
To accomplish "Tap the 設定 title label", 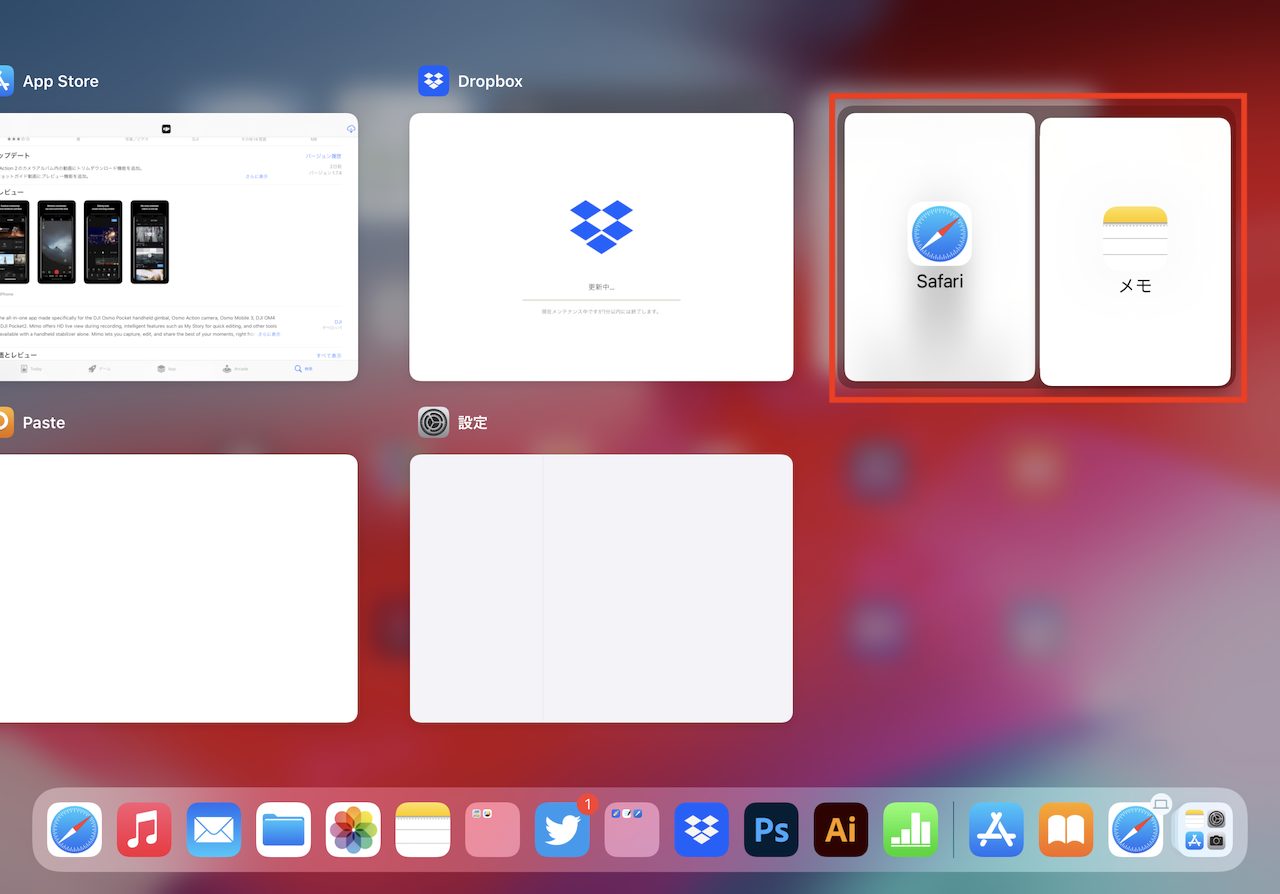I will pos(473,422).
